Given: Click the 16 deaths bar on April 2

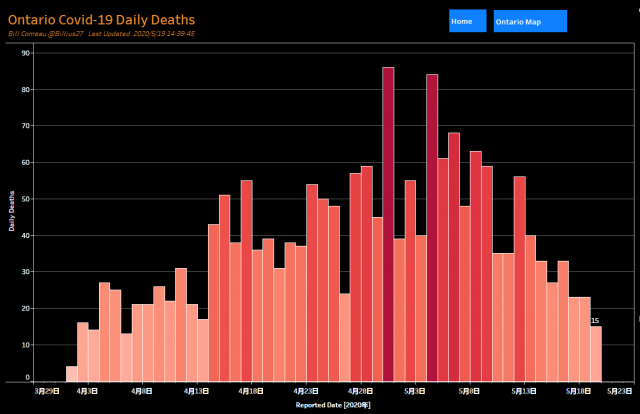Looking at the screenshot, I should [x=83, y=352].
